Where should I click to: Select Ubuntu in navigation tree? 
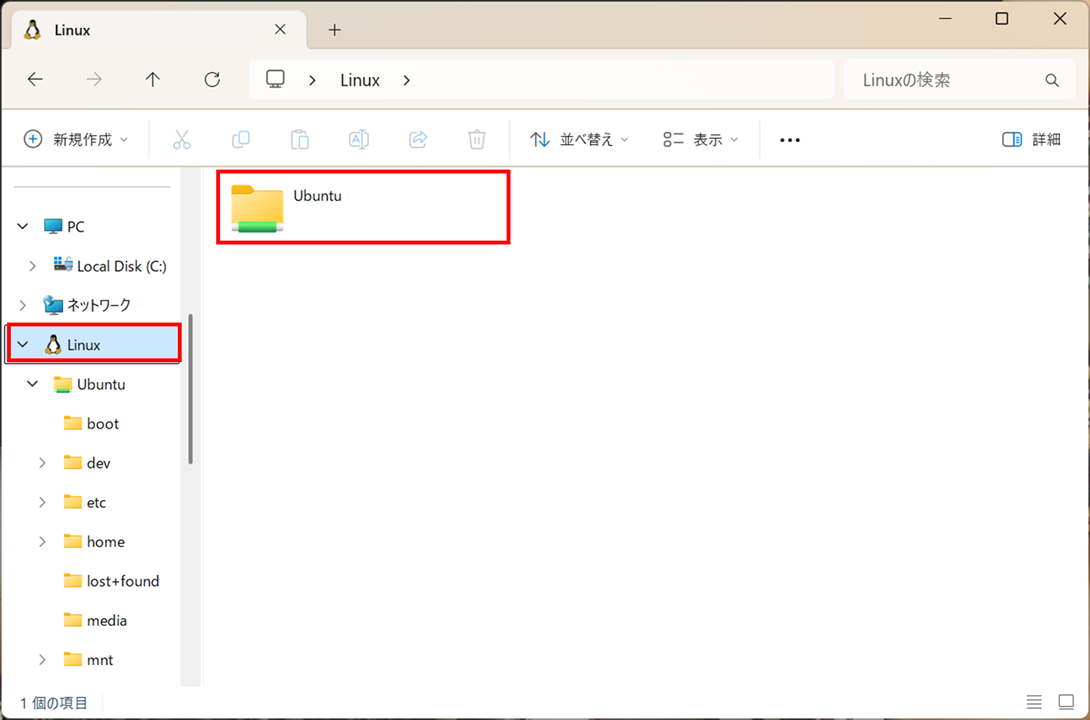[x=101, y=384]
